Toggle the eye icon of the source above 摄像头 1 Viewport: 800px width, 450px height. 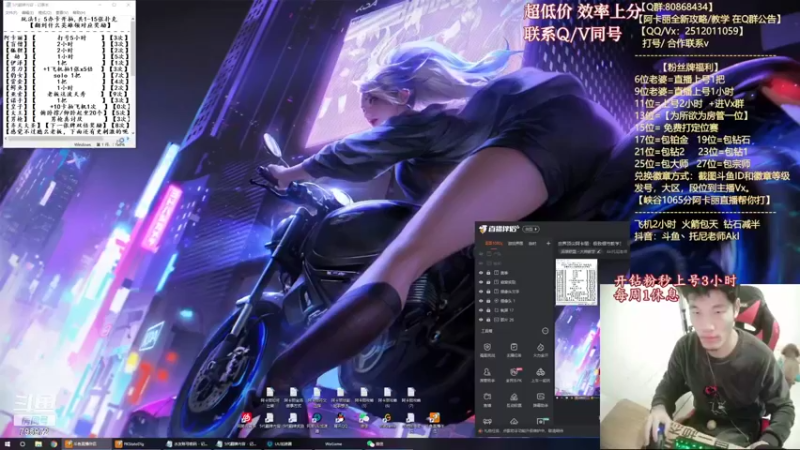(x=481, y=291)
